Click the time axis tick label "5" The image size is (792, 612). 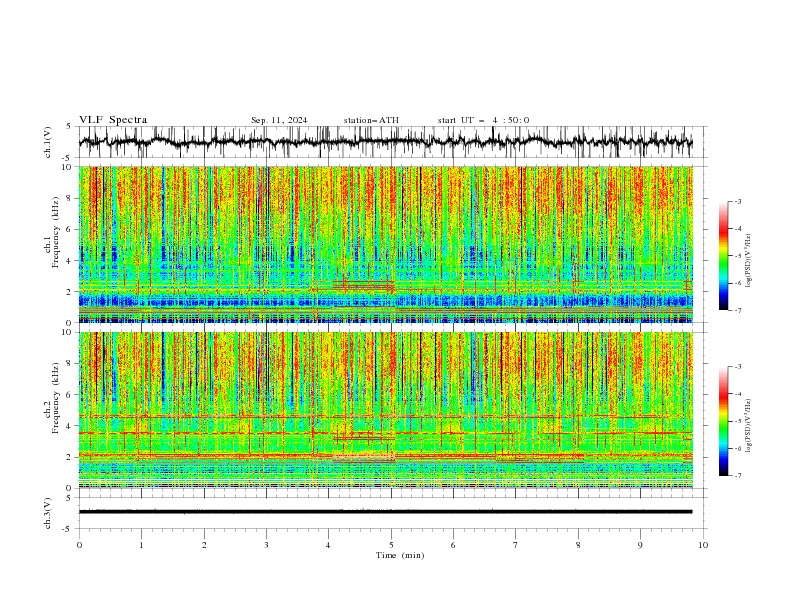pyautogui.click(x=391, y=545)
